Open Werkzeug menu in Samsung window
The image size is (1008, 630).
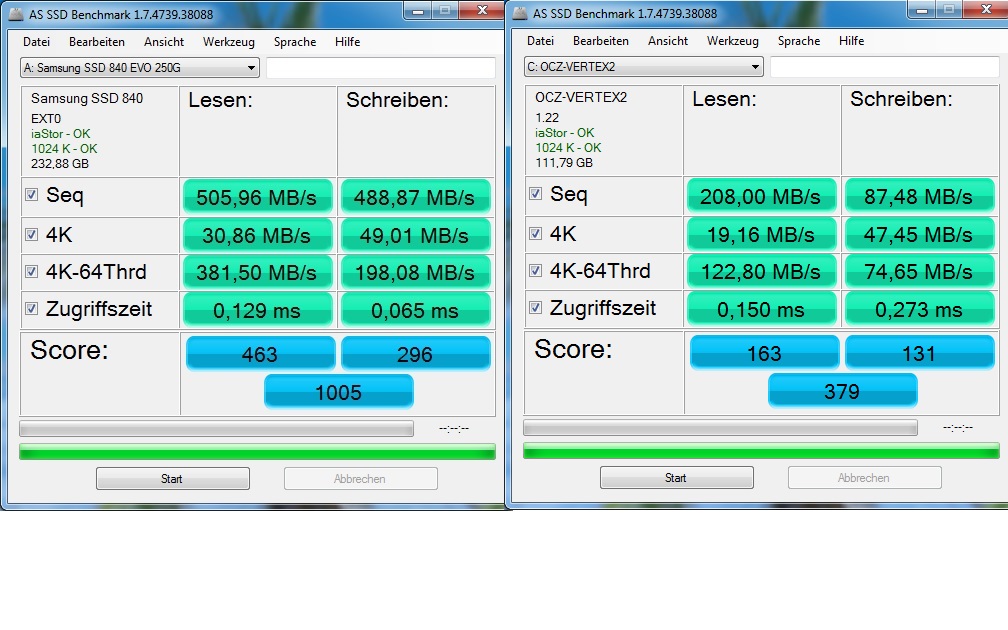point(229,42)
